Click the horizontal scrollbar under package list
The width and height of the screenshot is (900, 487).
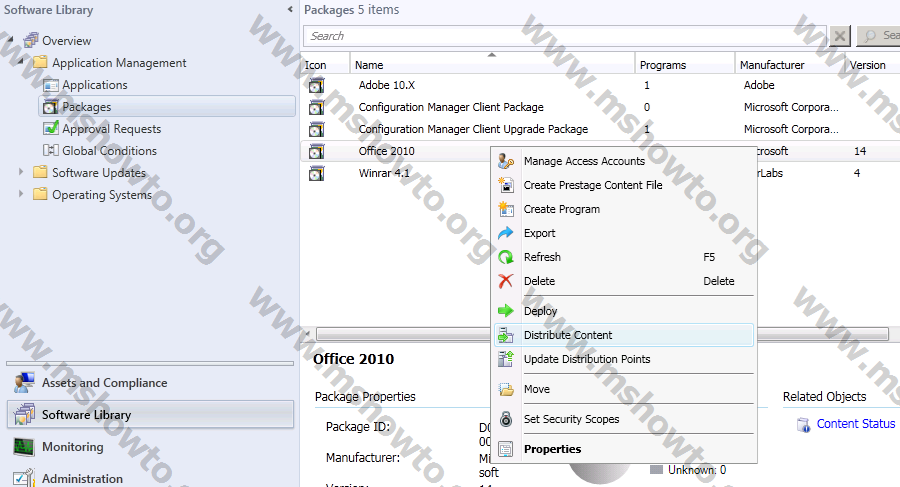click(603, 334)
